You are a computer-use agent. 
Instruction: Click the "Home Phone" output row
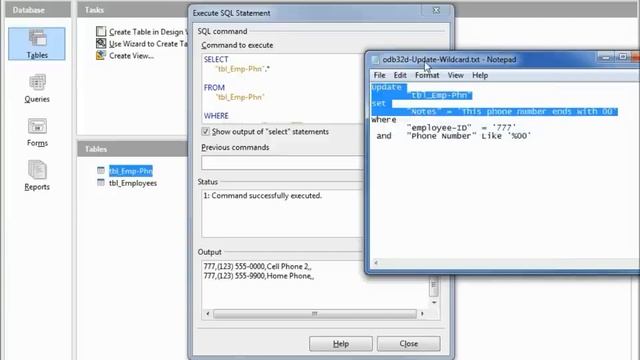[259, 276]
